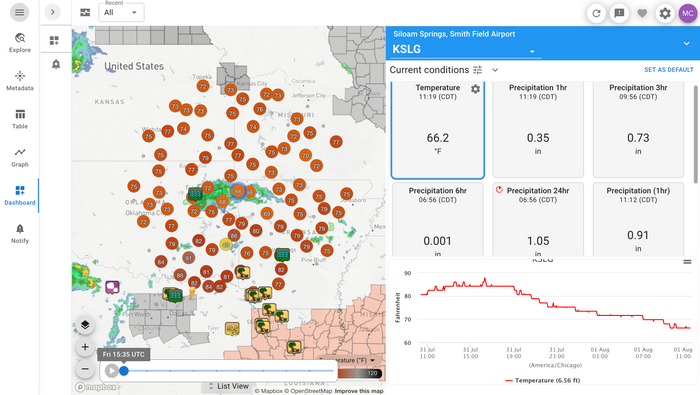Zoom in the map with plus
Image resolution: width=700 pixels, height=395 pixels.
85,347
